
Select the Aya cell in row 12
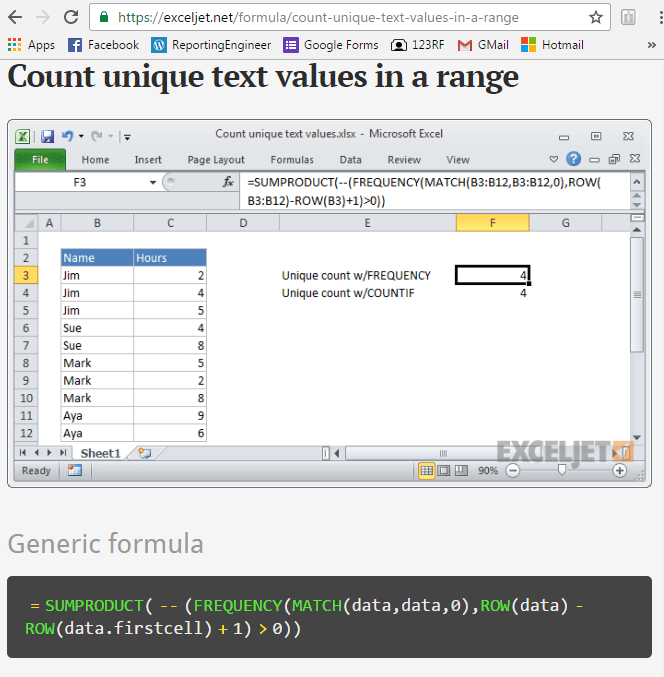(97, 433)
